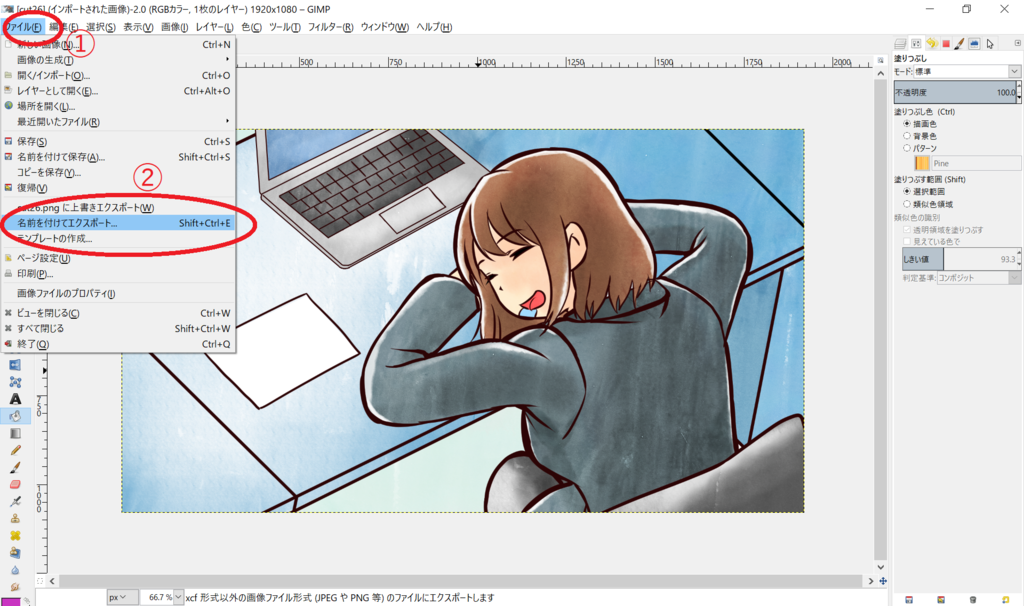Select the Eraser tool
Screen dimensions: 1024x606
tap(15, 485)
